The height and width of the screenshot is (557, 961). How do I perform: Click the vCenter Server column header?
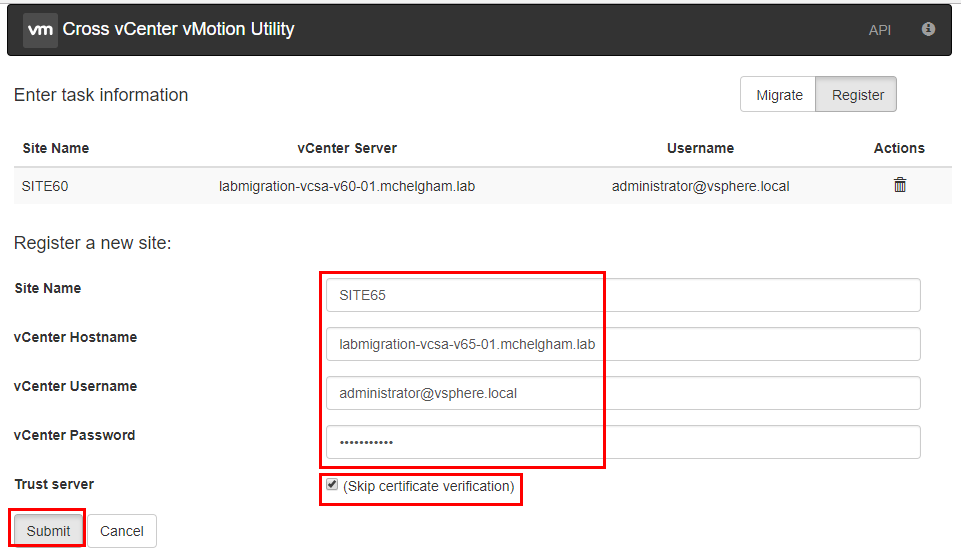(x=347, y=148)
